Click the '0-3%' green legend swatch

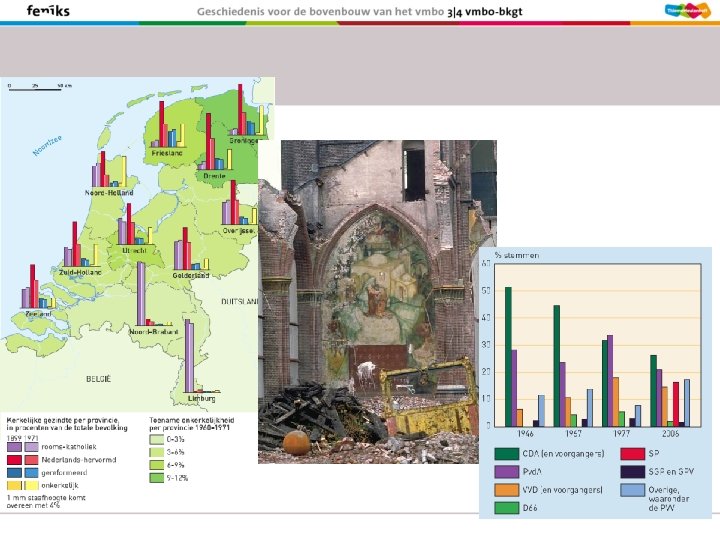156,439
